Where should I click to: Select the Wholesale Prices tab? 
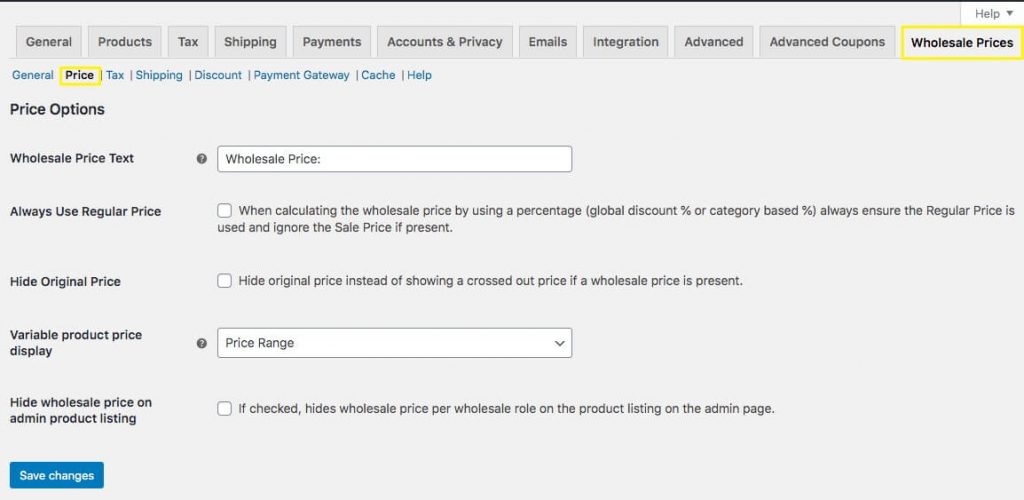click(961, 43)
